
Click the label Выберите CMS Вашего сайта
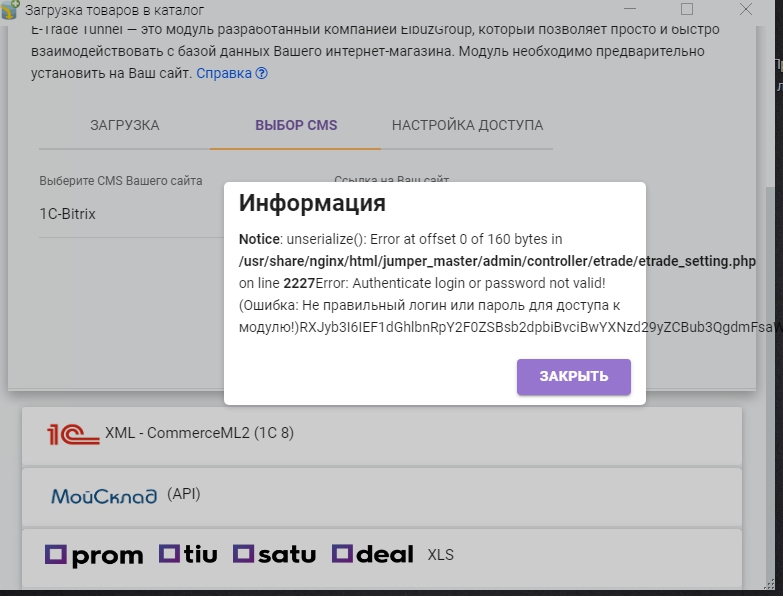point(121,181)
